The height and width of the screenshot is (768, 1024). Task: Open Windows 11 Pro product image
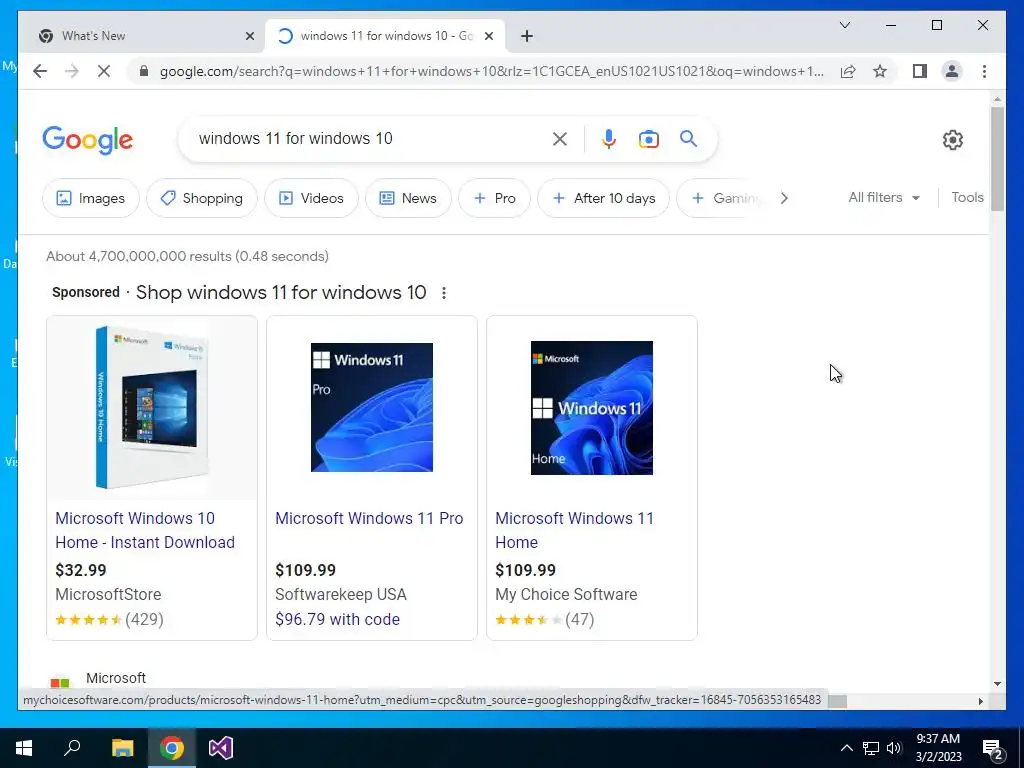[x=372, y=408]
